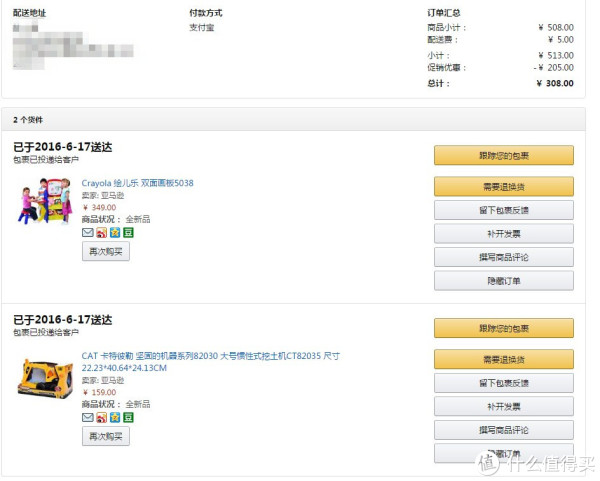Open the Crayola drawing board thumbnail image

click(45, 201)
